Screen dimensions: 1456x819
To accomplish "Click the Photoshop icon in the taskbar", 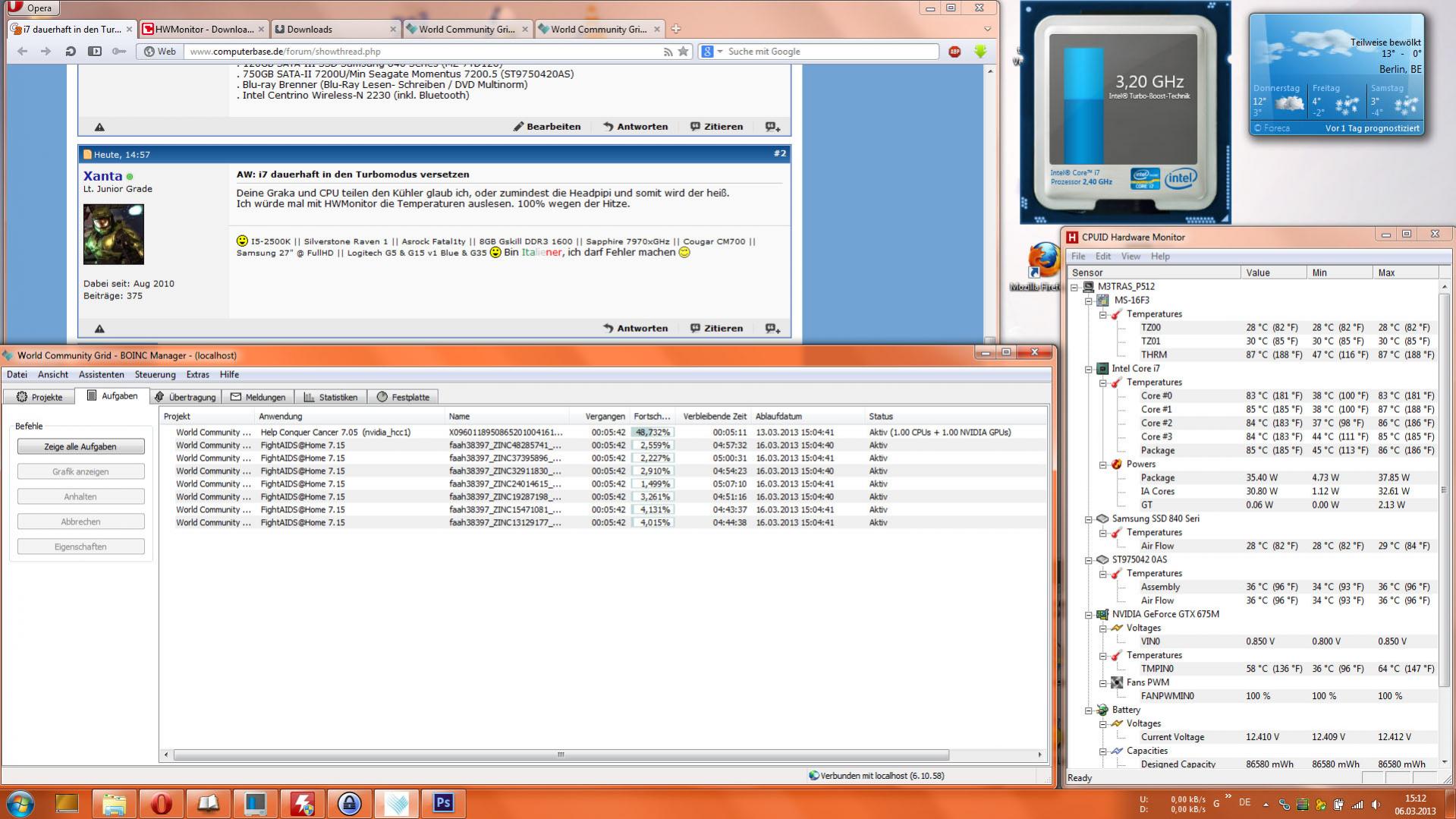I will click(x=443, y=803).
